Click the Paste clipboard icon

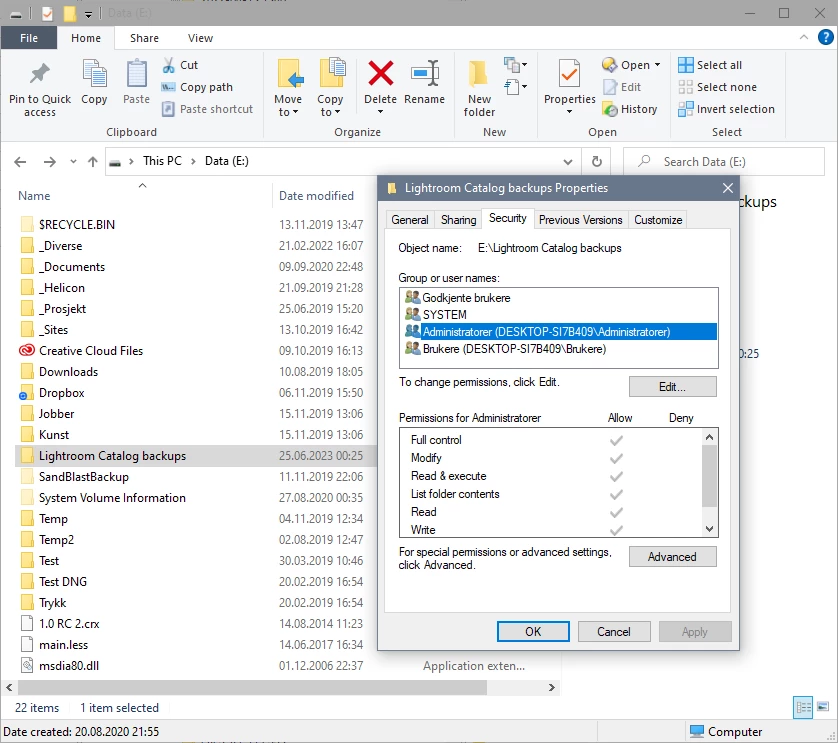pos(136,74)
